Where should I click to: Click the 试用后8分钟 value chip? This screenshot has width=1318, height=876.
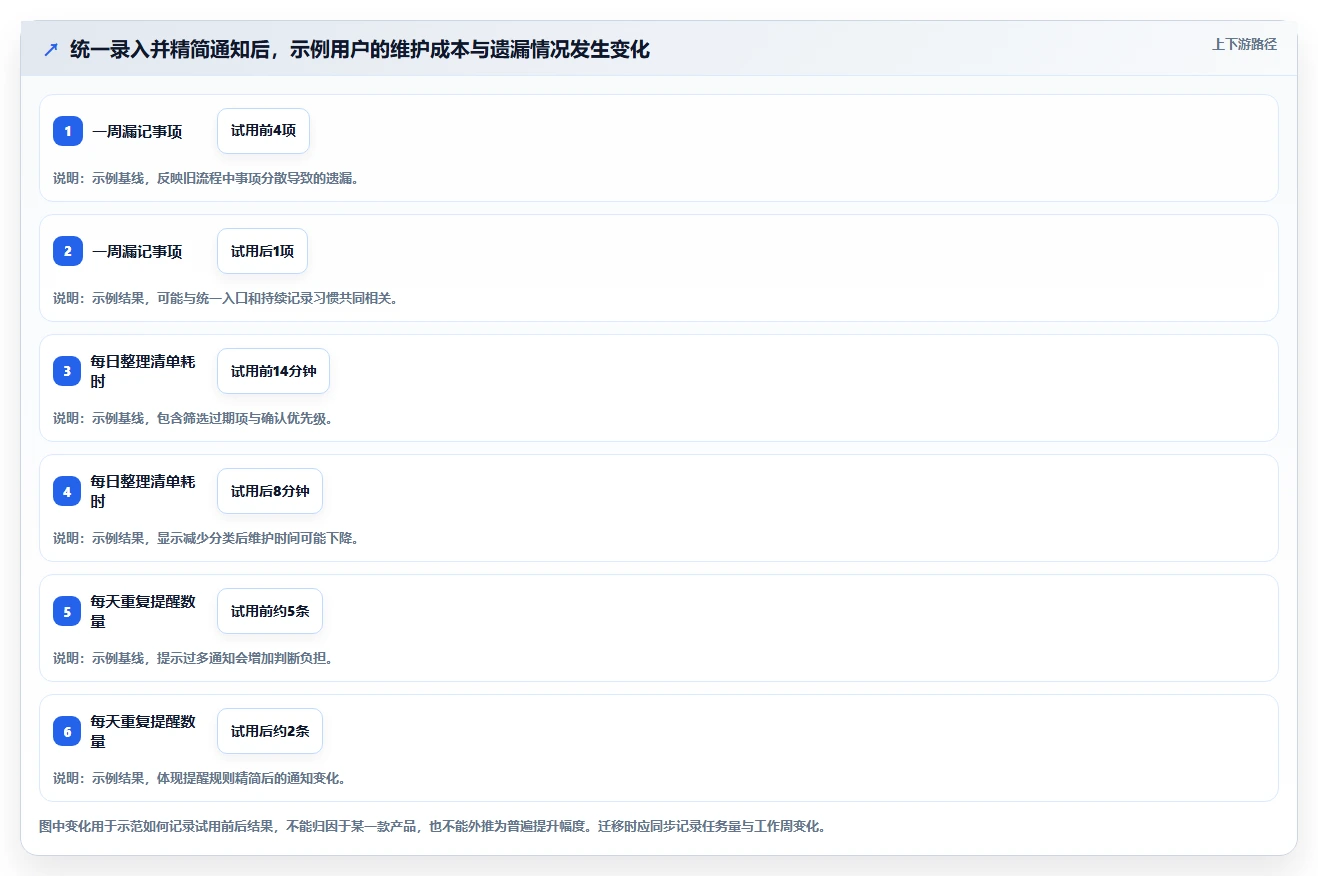point(270,491)
